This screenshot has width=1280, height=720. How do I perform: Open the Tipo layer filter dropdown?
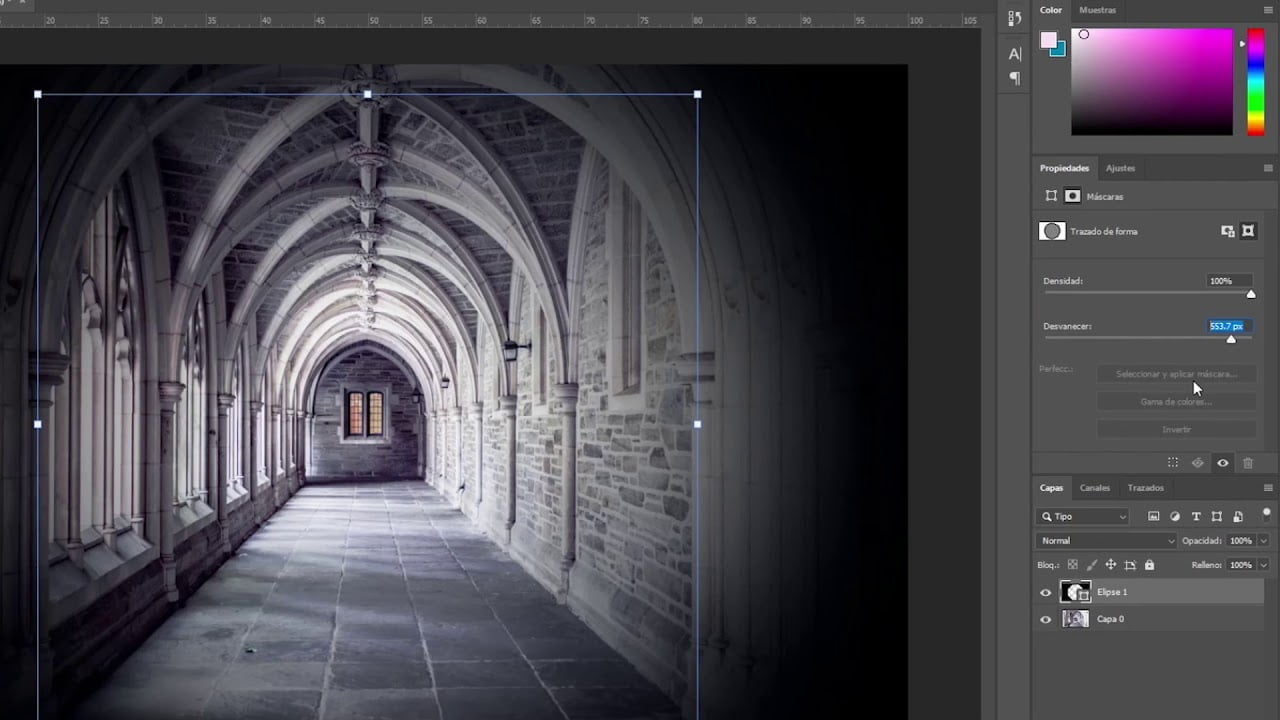(1083, 516)
